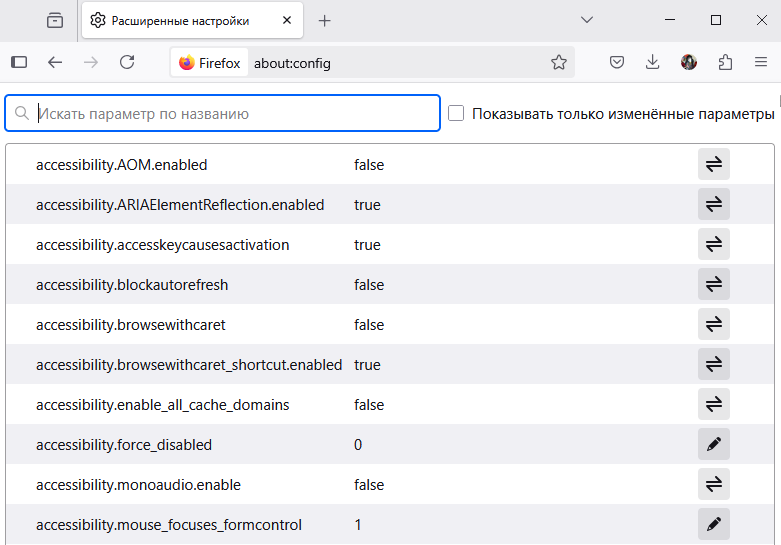
Task: Click the reload page icon
Action: [x=127, y=62]
